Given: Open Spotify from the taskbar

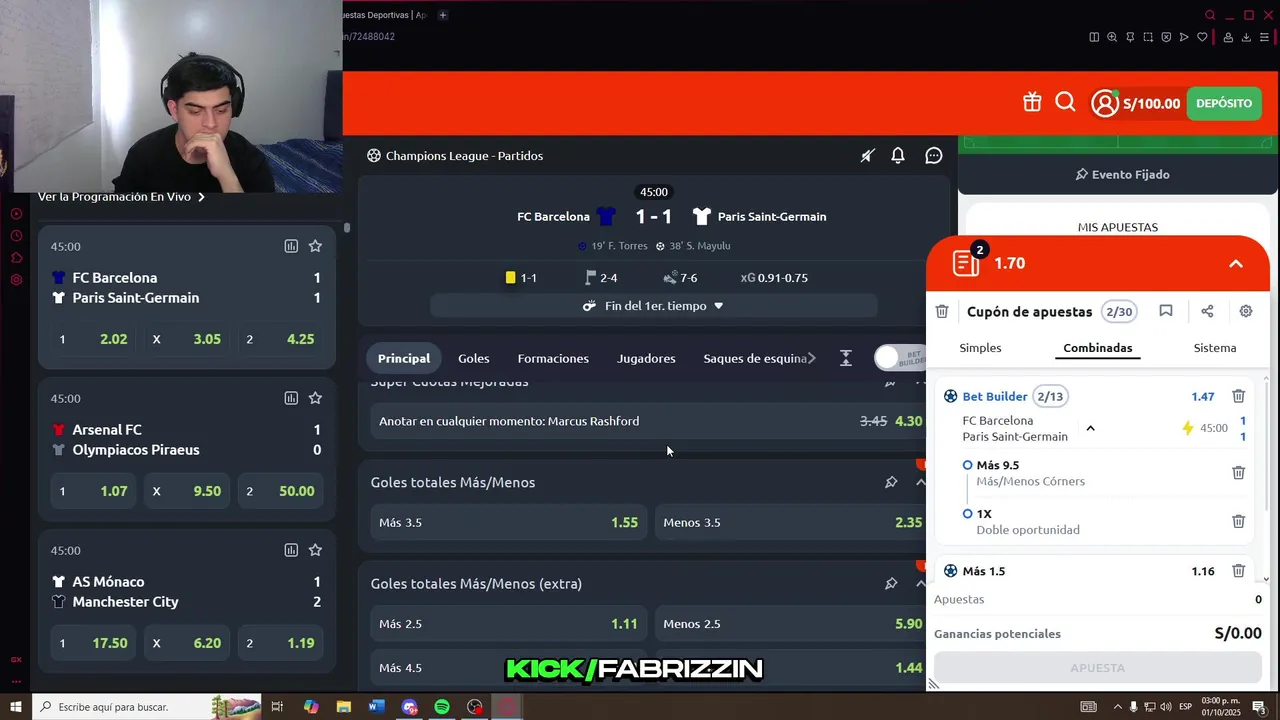Looking at the screenshot, I should (x=442, y=707).
